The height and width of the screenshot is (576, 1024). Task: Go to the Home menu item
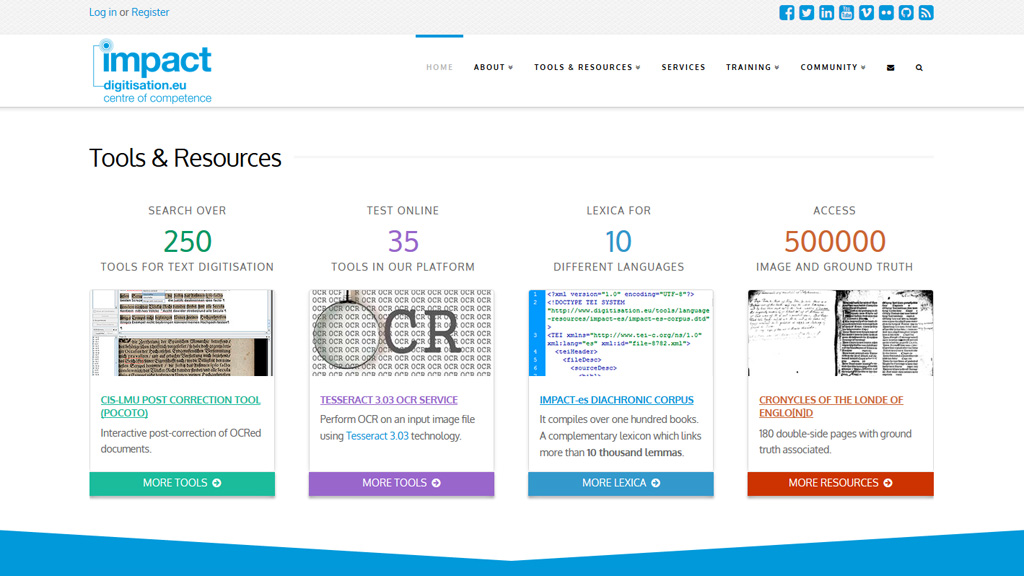[x=440, y=67]
